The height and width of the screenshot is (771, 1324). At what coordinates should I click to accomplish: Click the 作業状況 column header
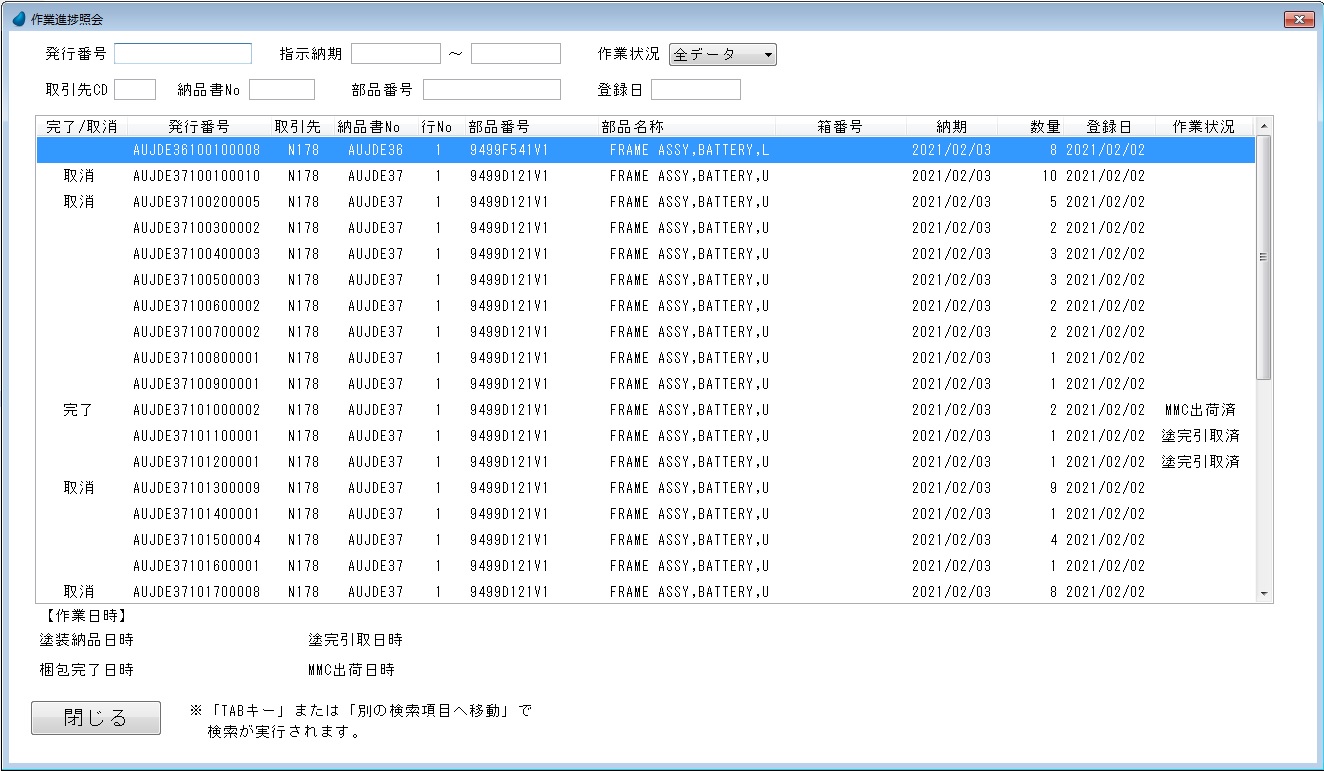[x=1202, y=127]
